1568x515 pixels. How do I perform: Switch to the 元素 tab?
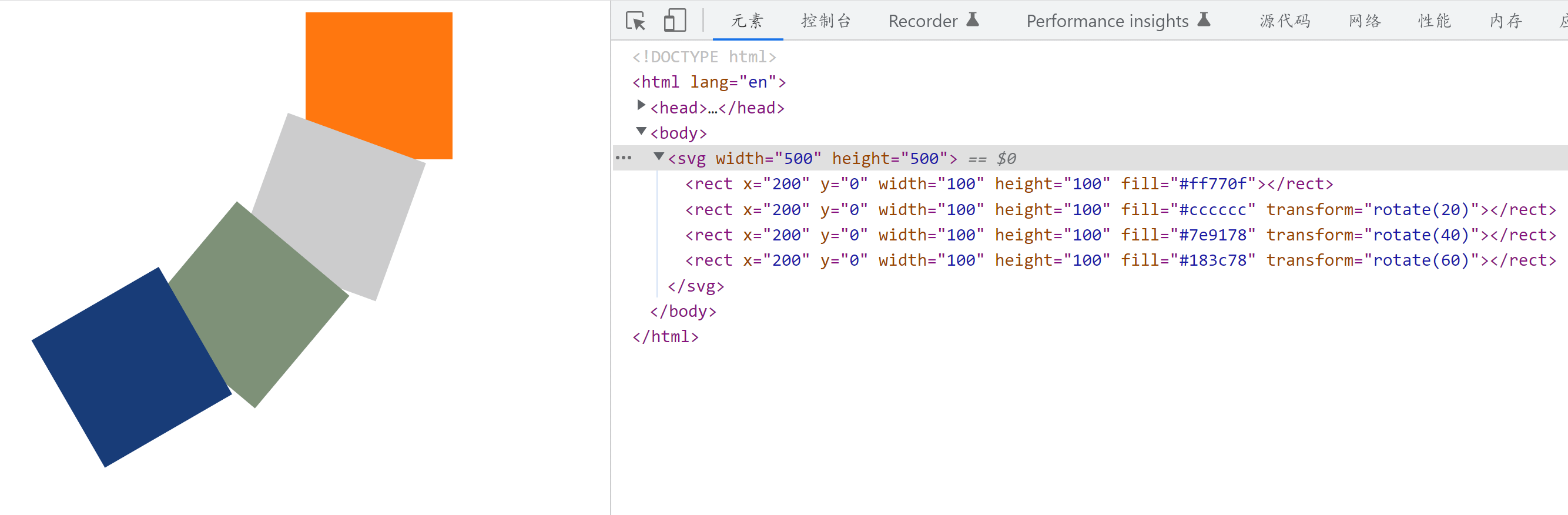click(x=747, y=21)
